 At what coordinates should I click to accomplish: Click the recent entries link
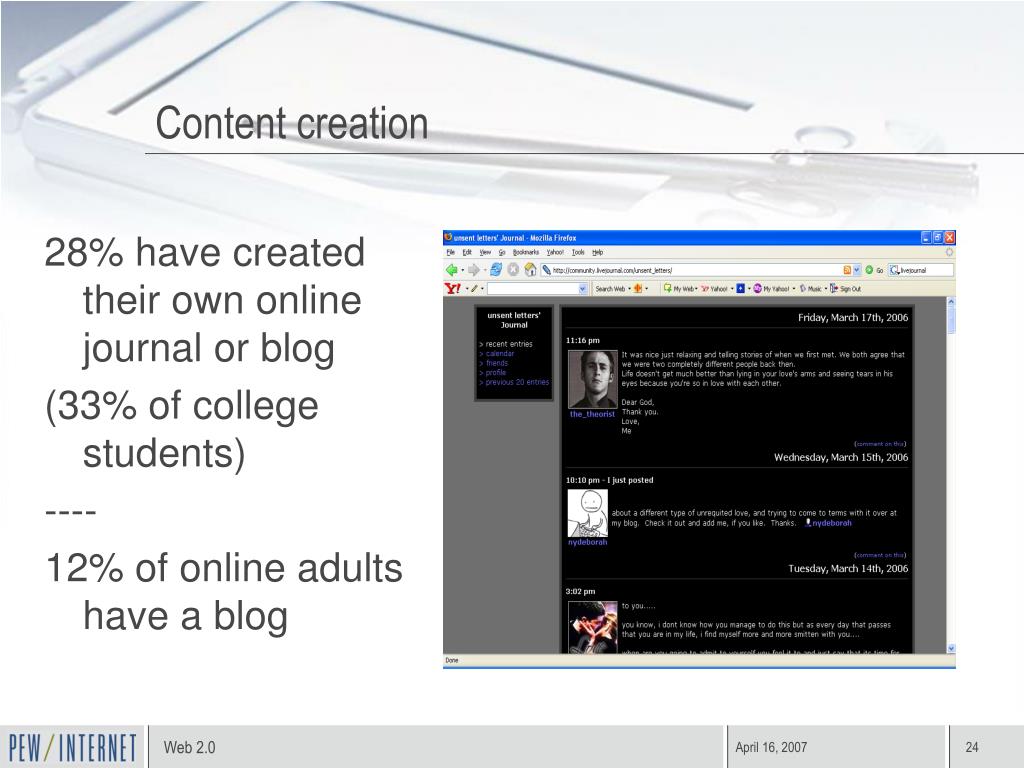click(509, 344)
